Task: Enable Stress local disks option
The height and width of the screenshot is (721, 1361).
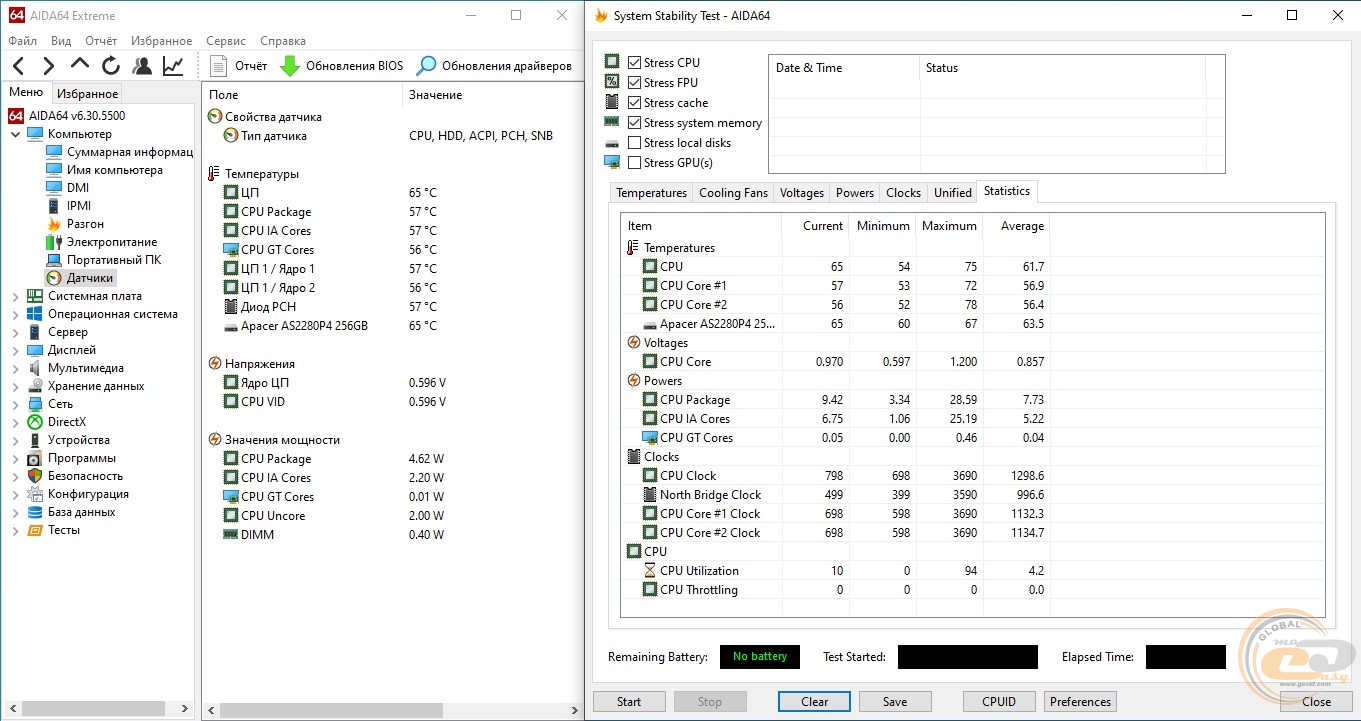Action: tap(634, 143)
